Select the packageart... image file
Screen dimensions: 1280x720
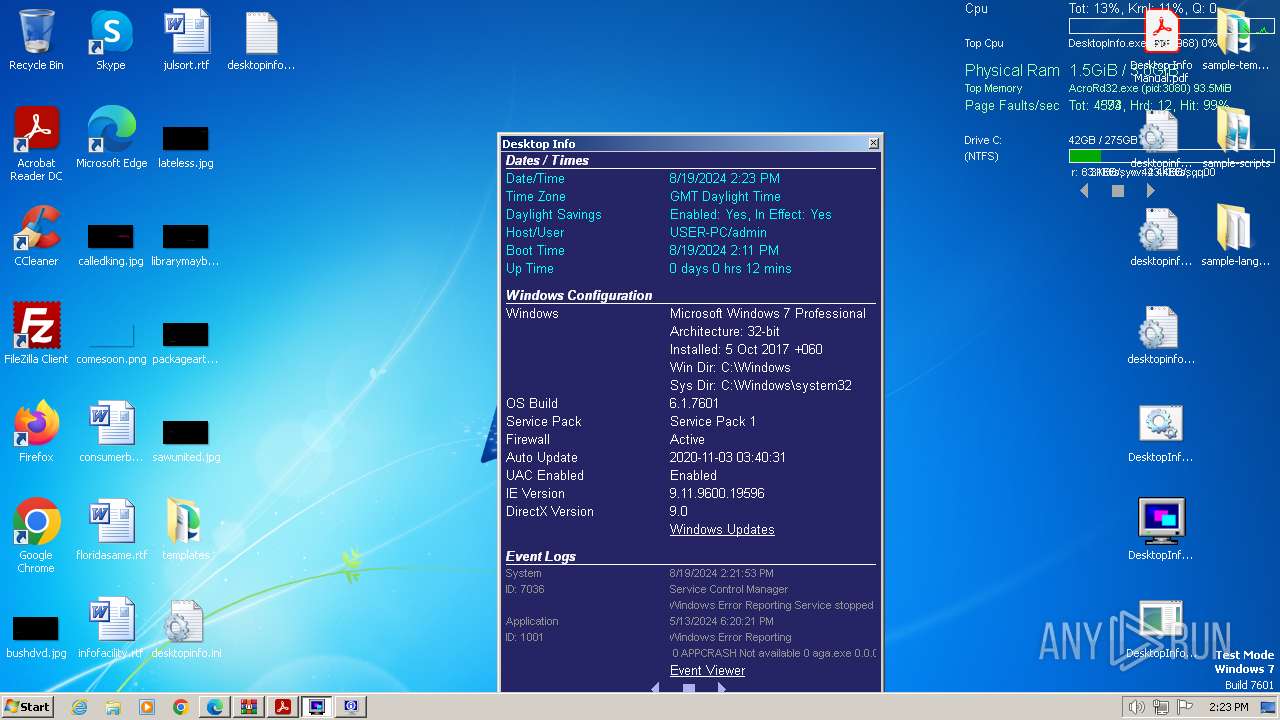pyautogui.click(x=186, y=342)
